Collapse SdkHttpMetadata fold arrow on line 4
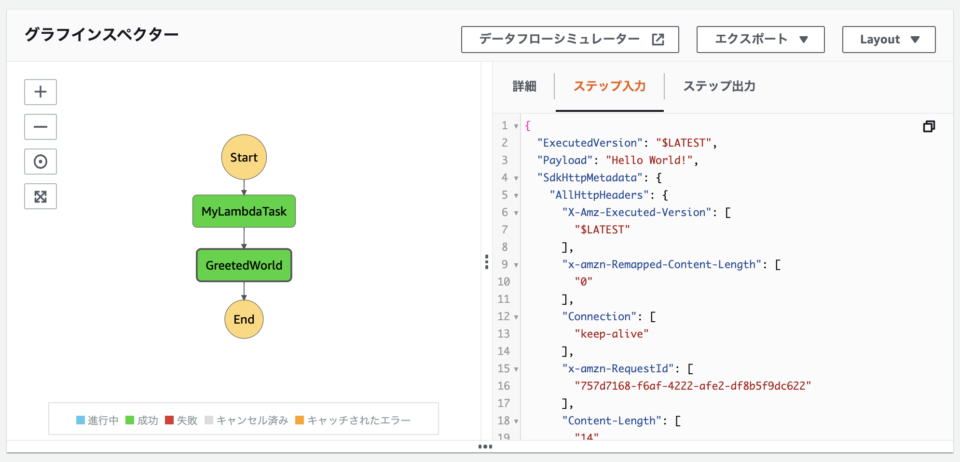Image resolution: width=960 pixels, height=462 pixels. pyautogui.click(x=517, y=178)
